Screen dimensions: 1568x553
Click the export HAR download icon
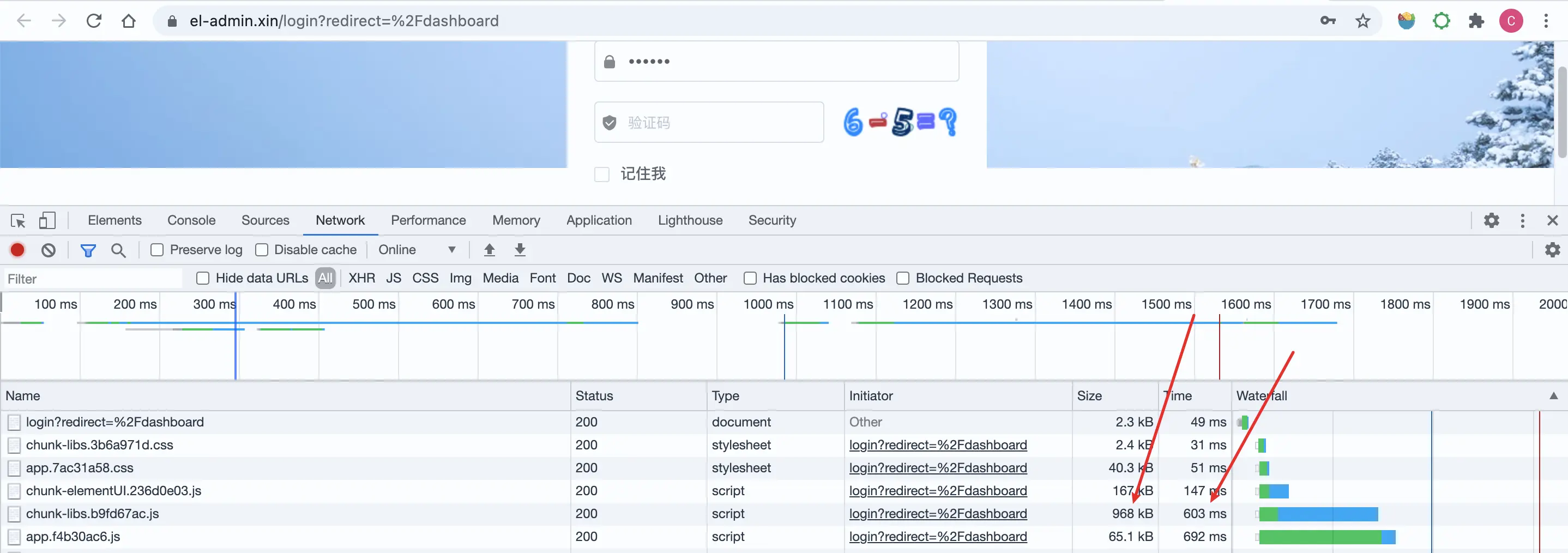[520, 250]
